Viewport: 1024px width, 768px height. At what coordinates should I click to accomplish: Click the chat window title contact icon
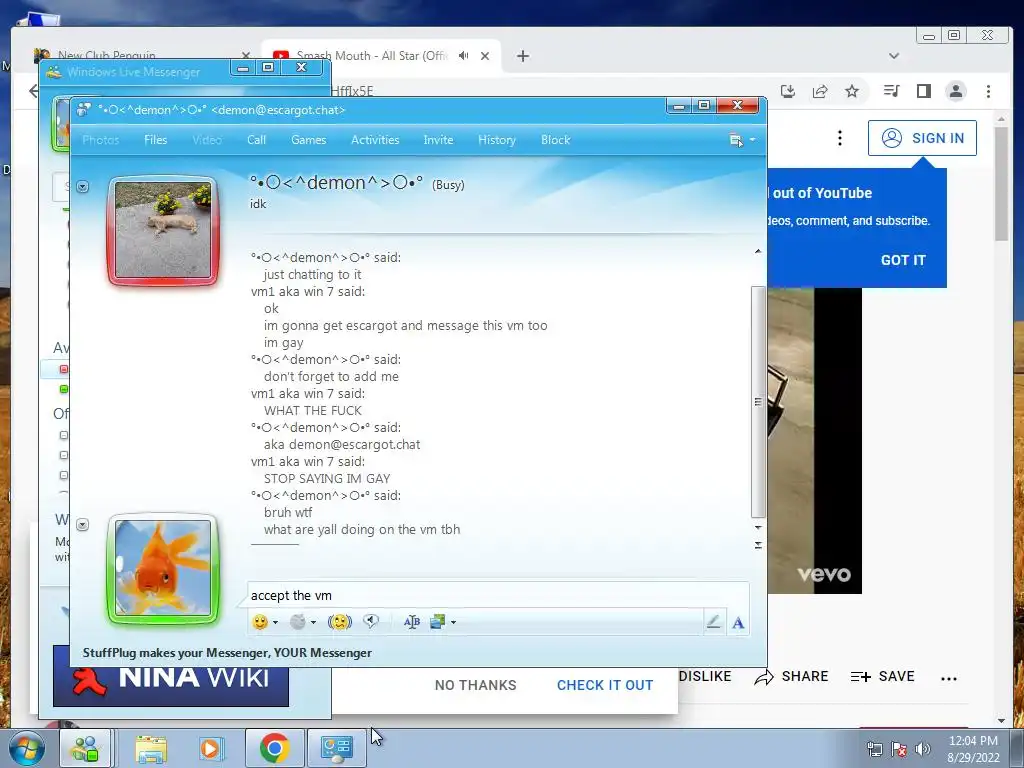[x=84, y=110]
